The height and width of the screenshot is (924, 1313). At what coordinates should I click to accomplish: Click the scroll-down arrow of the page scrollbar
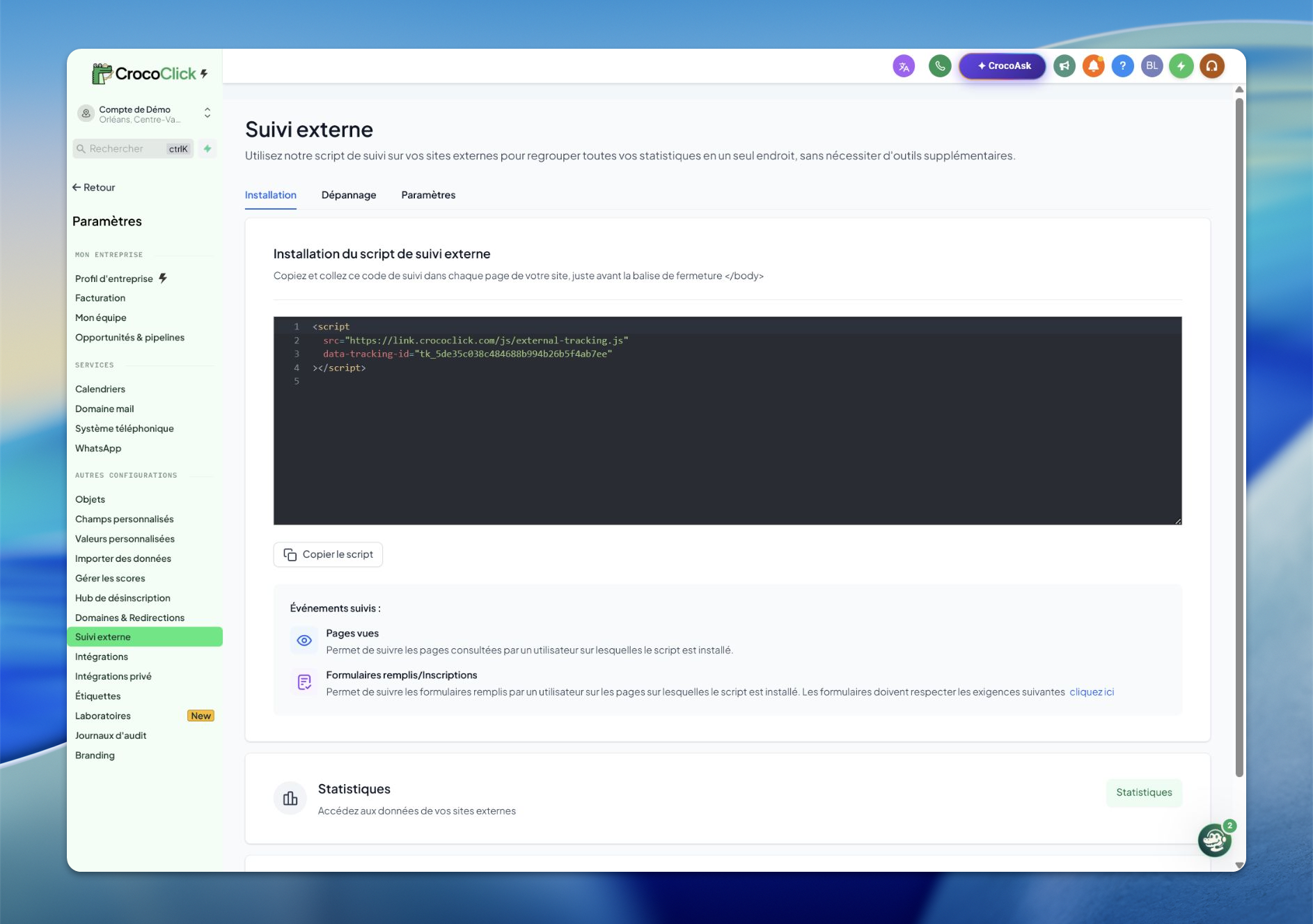[x=1239, y=865]
